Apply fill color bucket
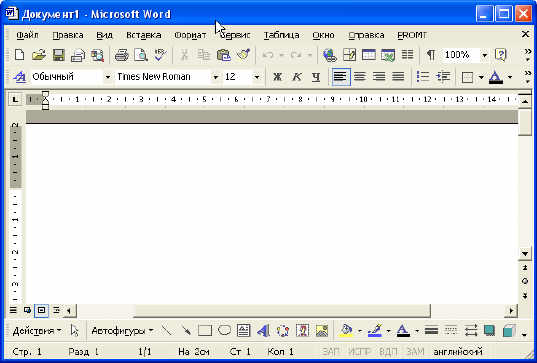The width and height of the screenshot is (537, 363). (346, 331)
